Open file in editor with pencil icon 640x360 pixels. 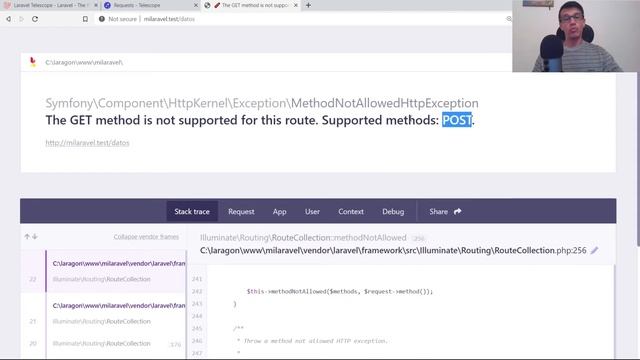594,250
